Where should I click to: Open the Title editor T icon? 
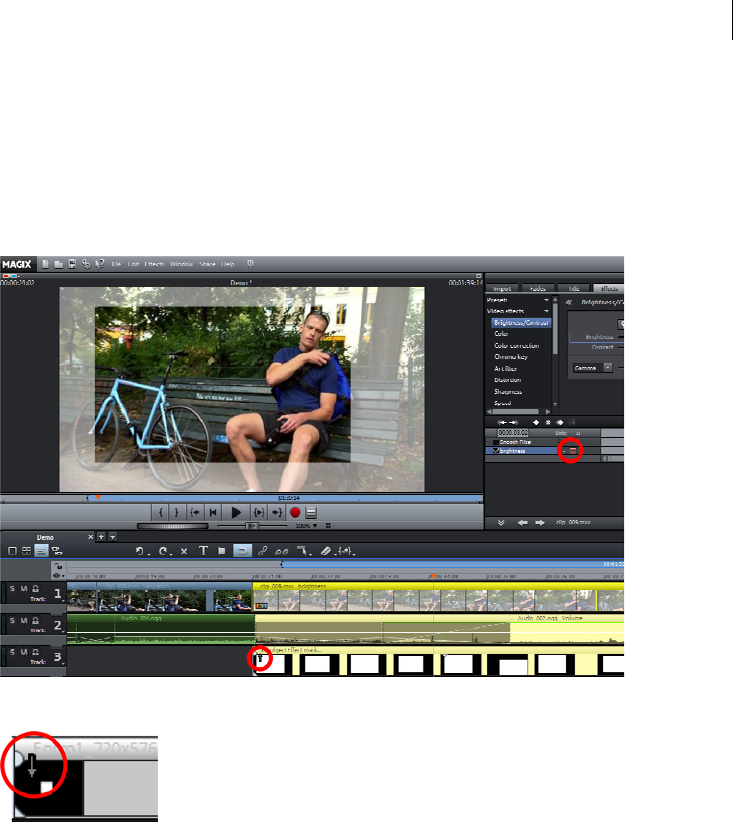[x=203, y=551]
